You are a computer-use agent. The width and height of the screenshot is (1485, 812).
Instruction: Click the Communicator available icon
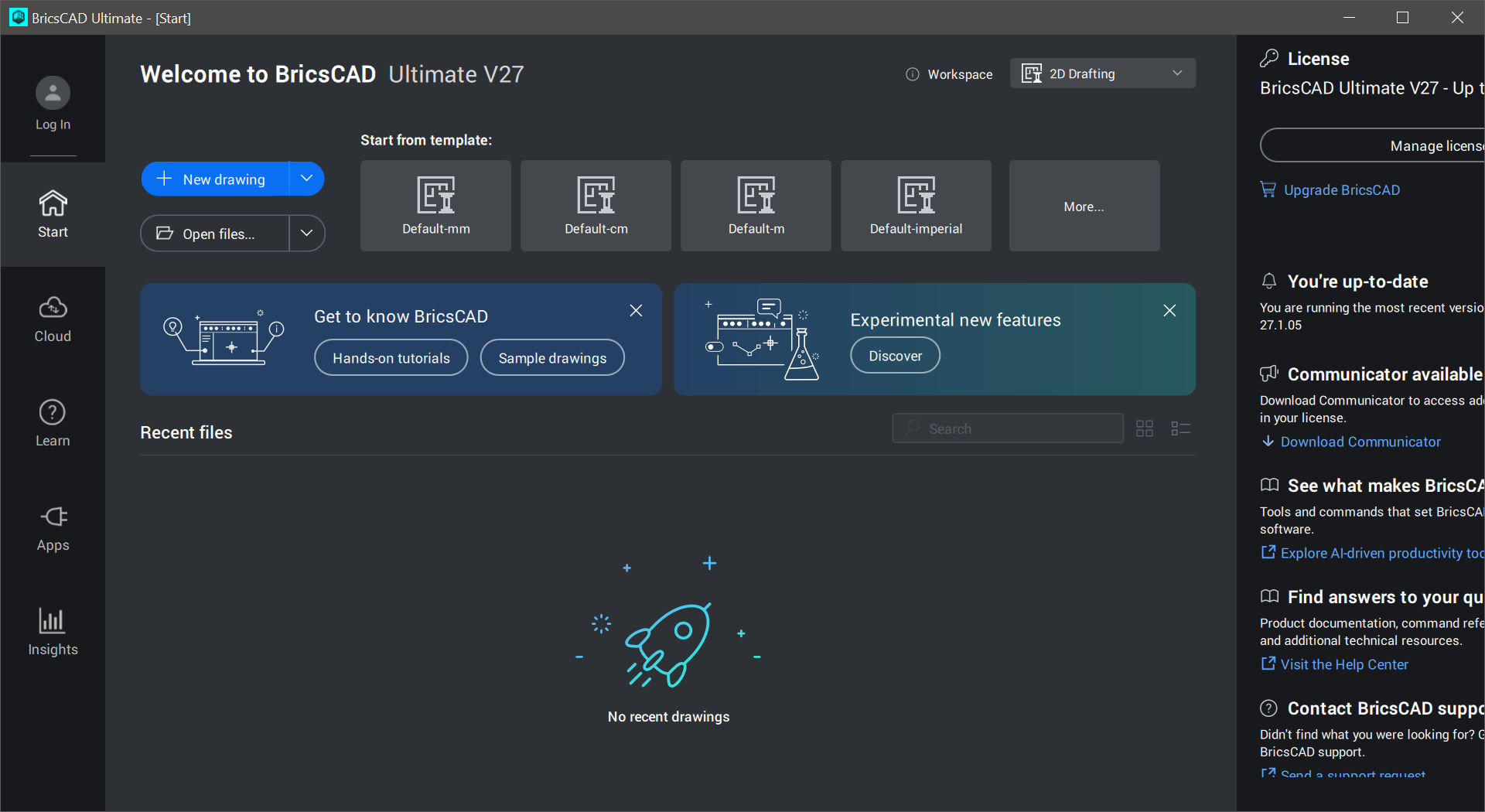pos(1269,374)
